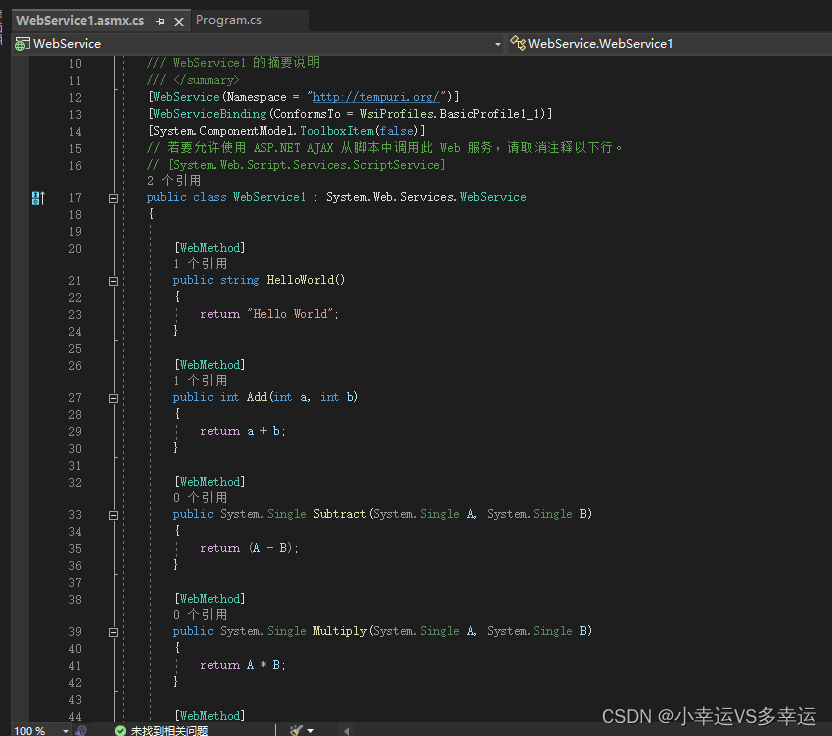Screen dimensions: 832x736
Task: Click the class icon beside WebService.WebService1
Action: pyautogui.click(x=517, y=43)
